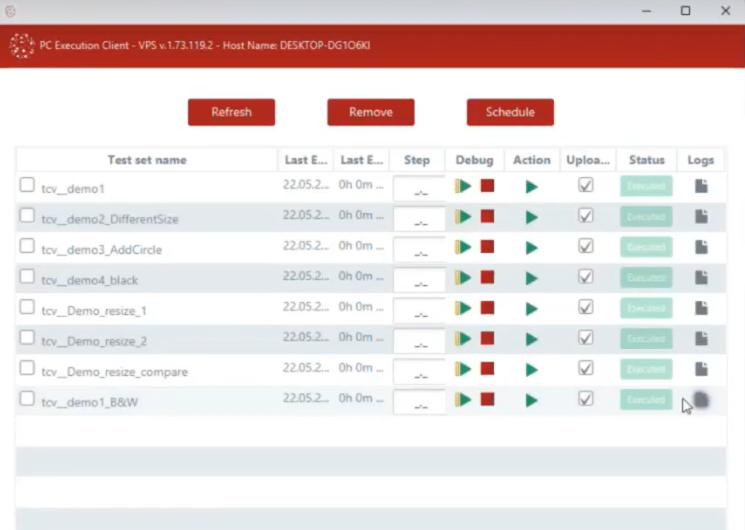Viewport: 745px width, 530px height.
Task: Click red stop square in tcv__demo1 row
Action: point(487,186)
